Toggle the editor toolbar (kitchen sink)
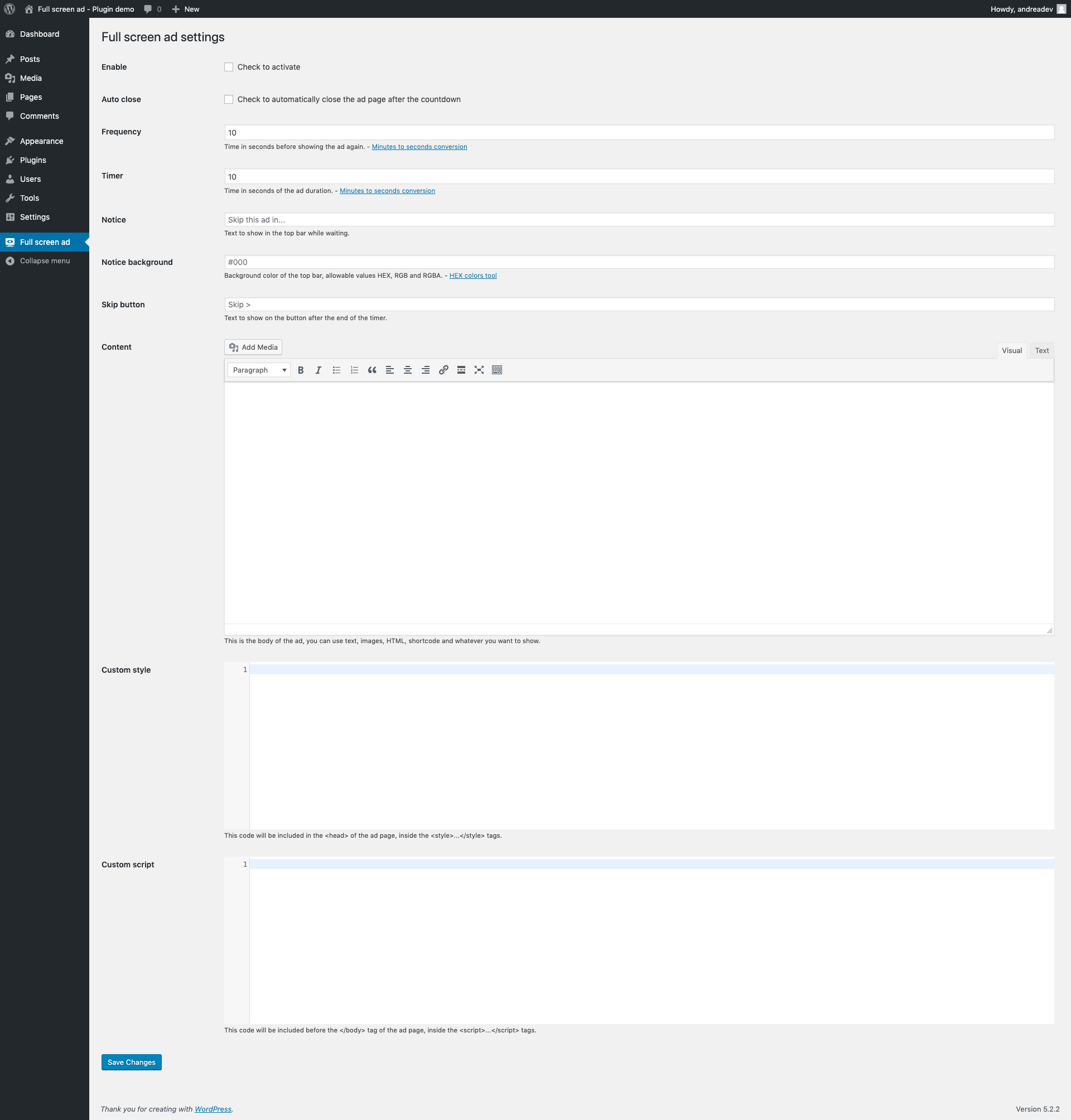Image resolution: width=1071 pixels, height=1120 pixels. [497, 370]
